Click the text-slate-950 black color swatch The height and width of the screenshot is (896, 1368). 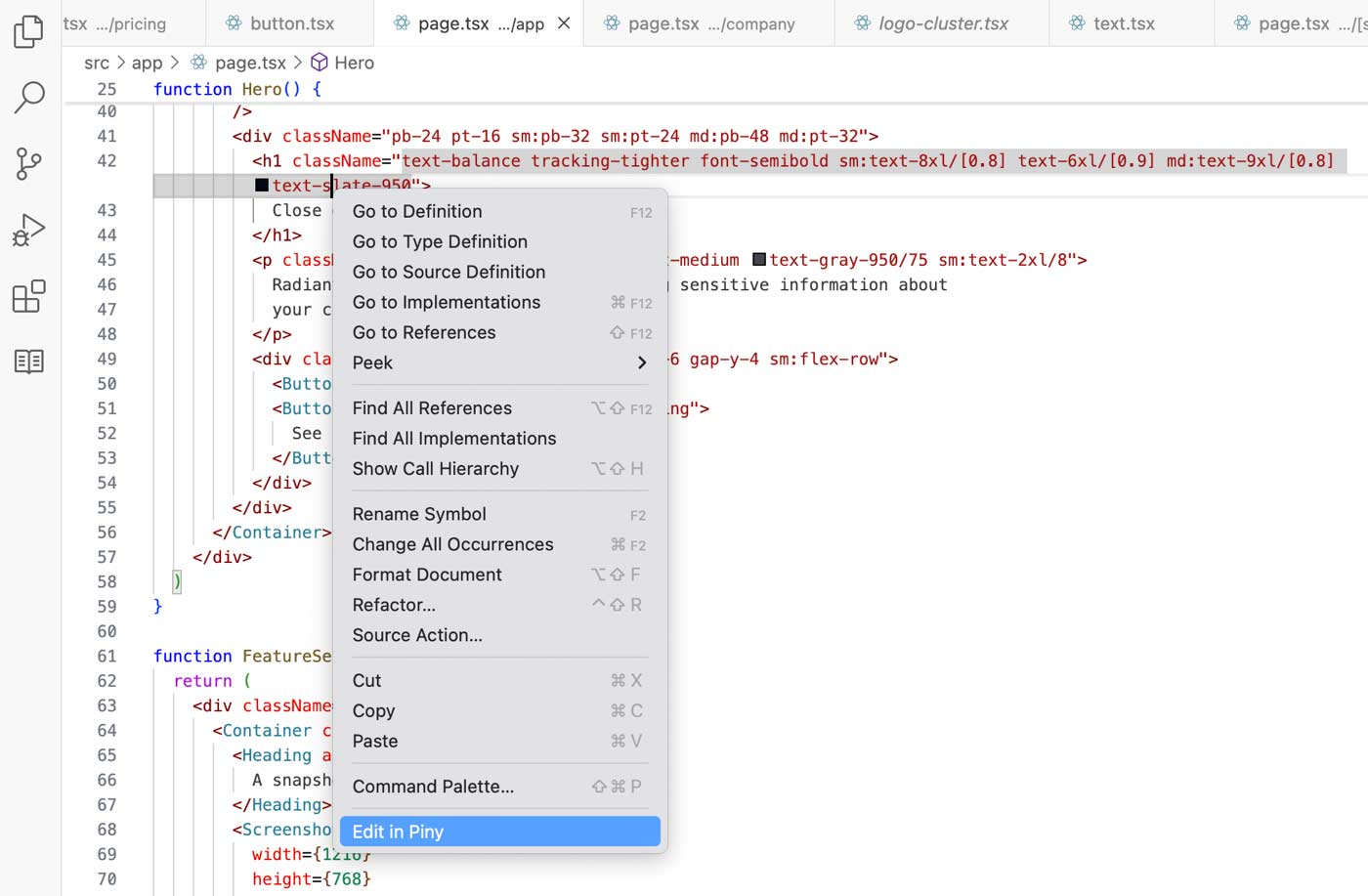click(262, 185)
